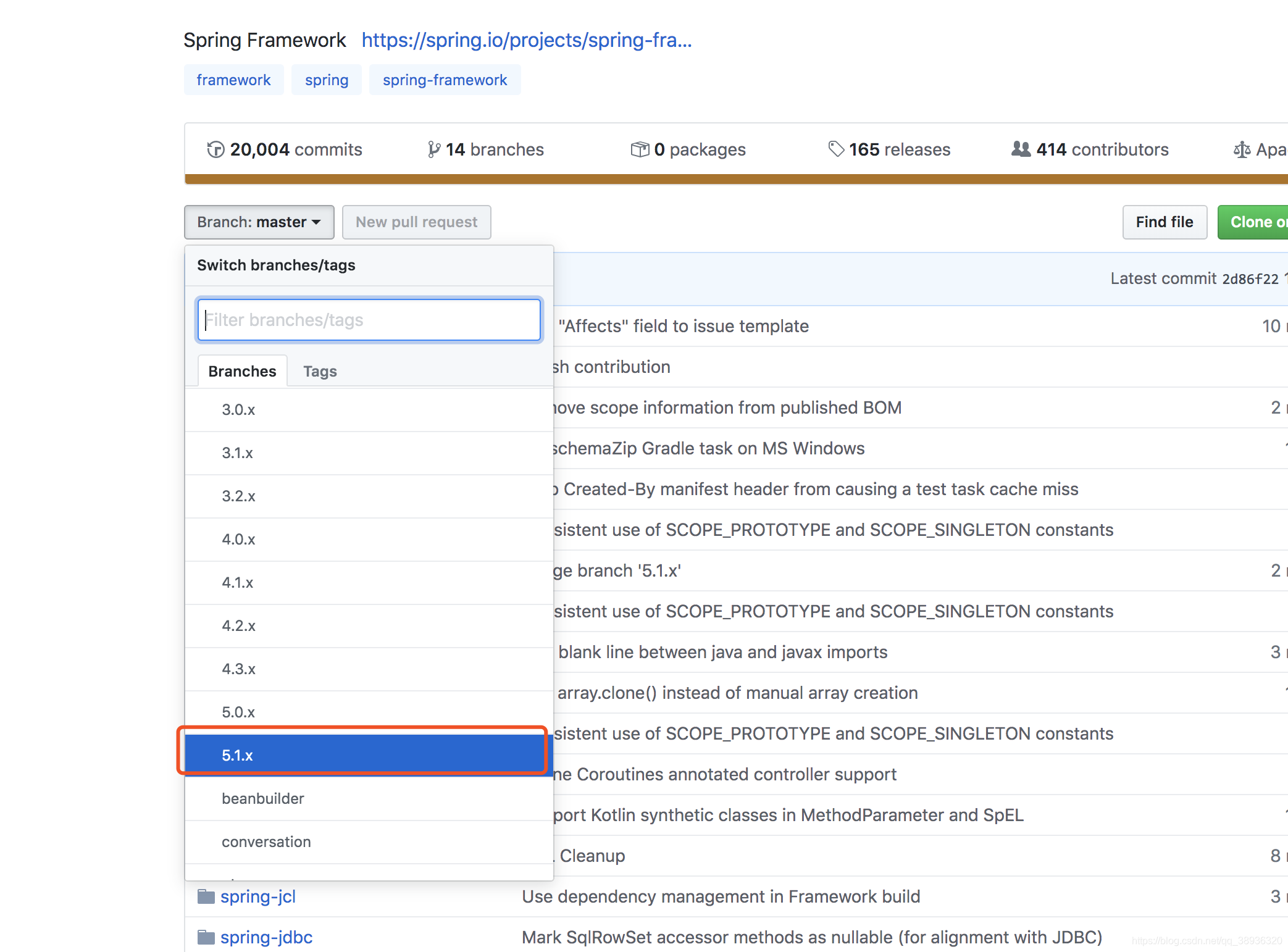The width and height of the screenshot is (1288, 952).
Task: Click the New pull request button
Action: [416, 222]
